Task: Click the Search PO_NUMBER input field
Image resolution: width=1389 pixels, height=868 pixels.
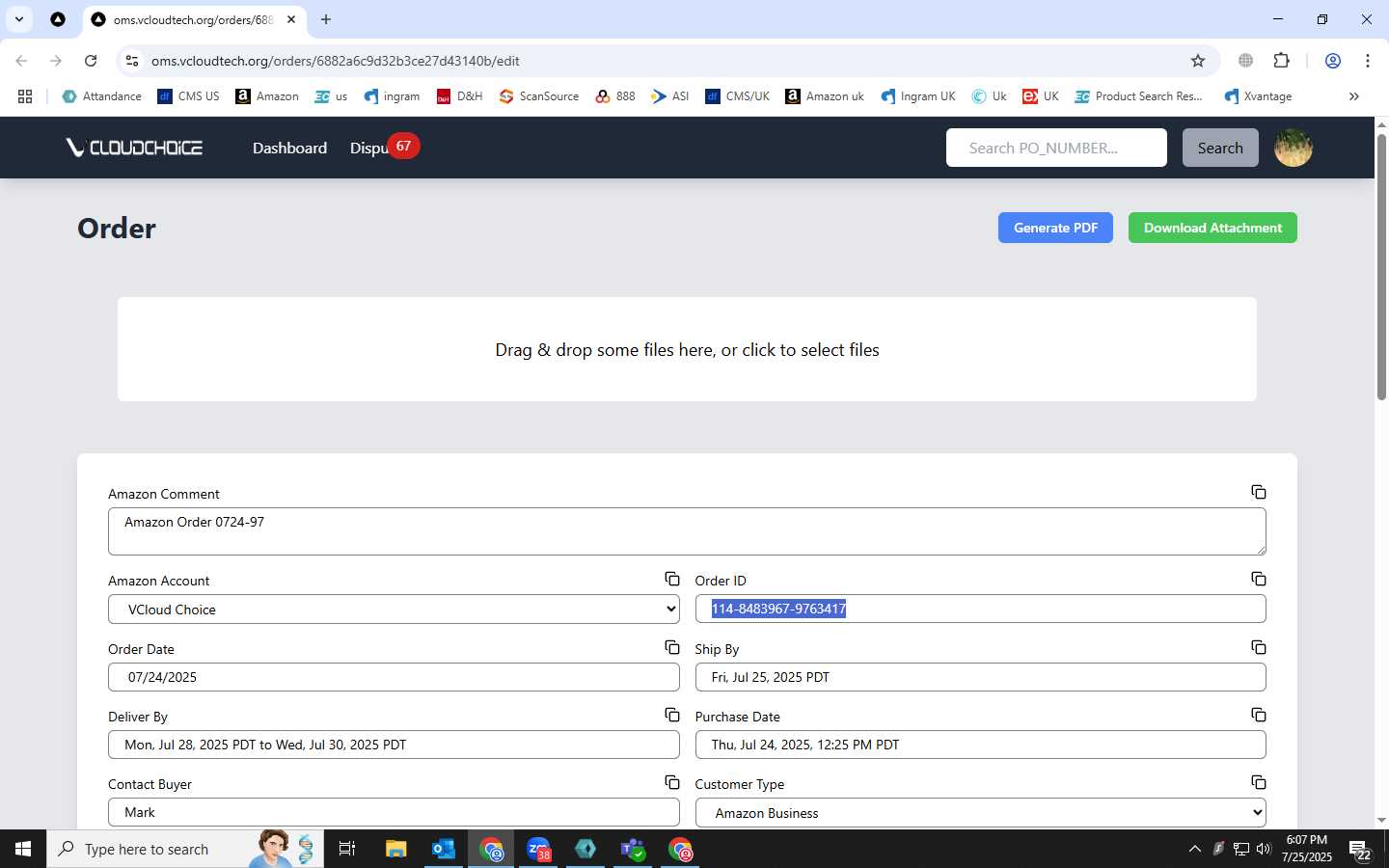Action: tap(1056, 148)
